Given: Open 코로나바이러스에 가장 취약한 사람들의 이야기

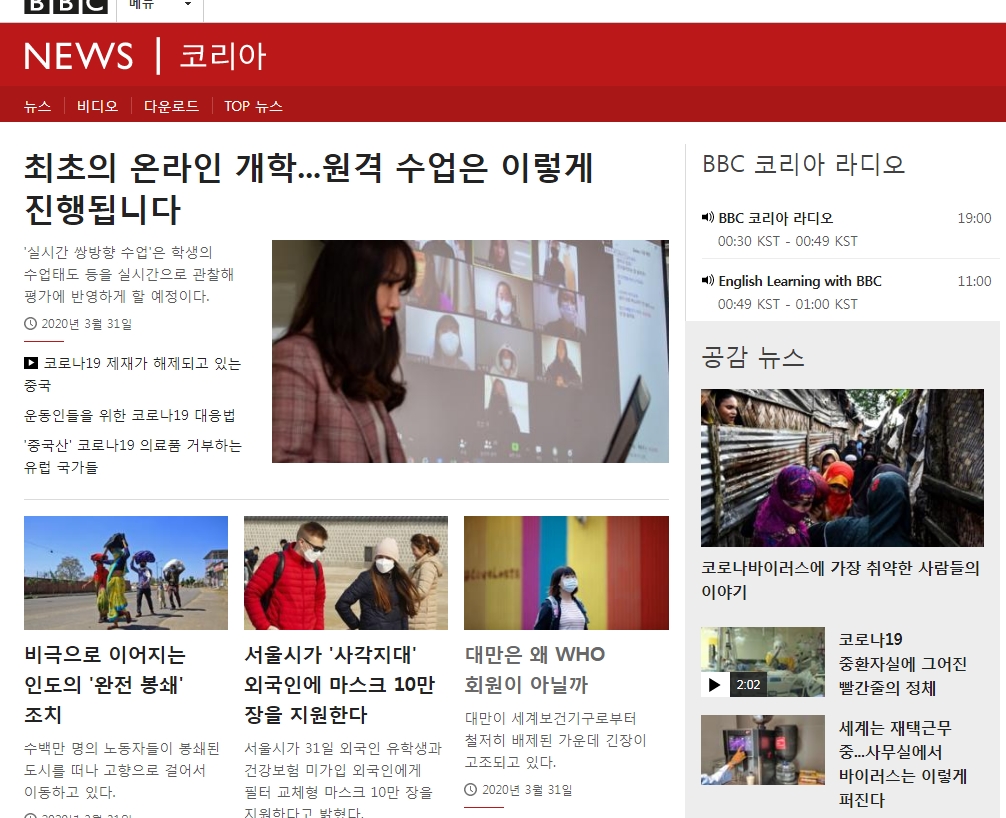Looking at the screenshot, I should click(840, 579).
